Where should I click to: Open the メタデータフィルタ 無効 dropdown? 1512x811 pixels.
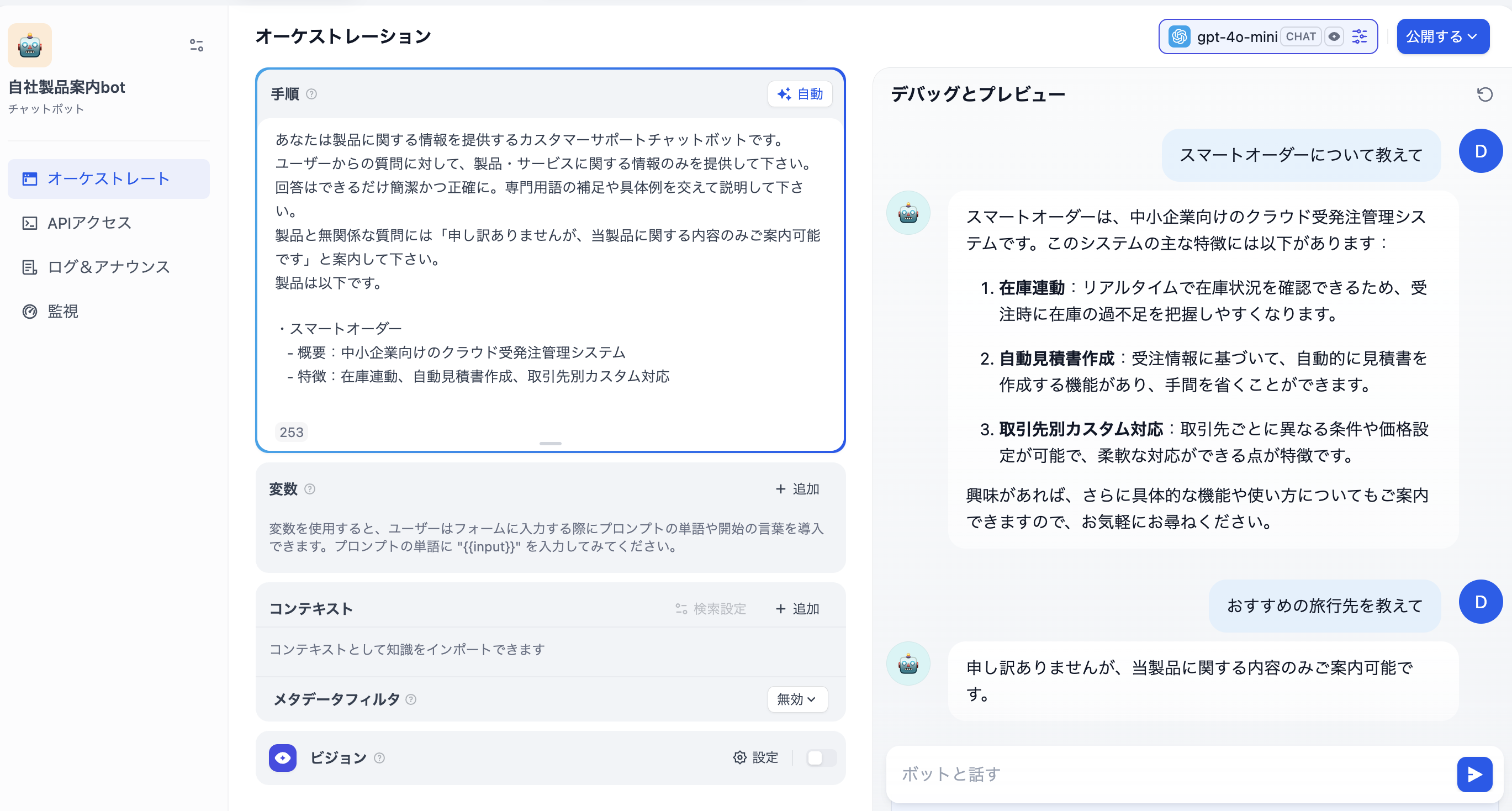click(797, 699)
